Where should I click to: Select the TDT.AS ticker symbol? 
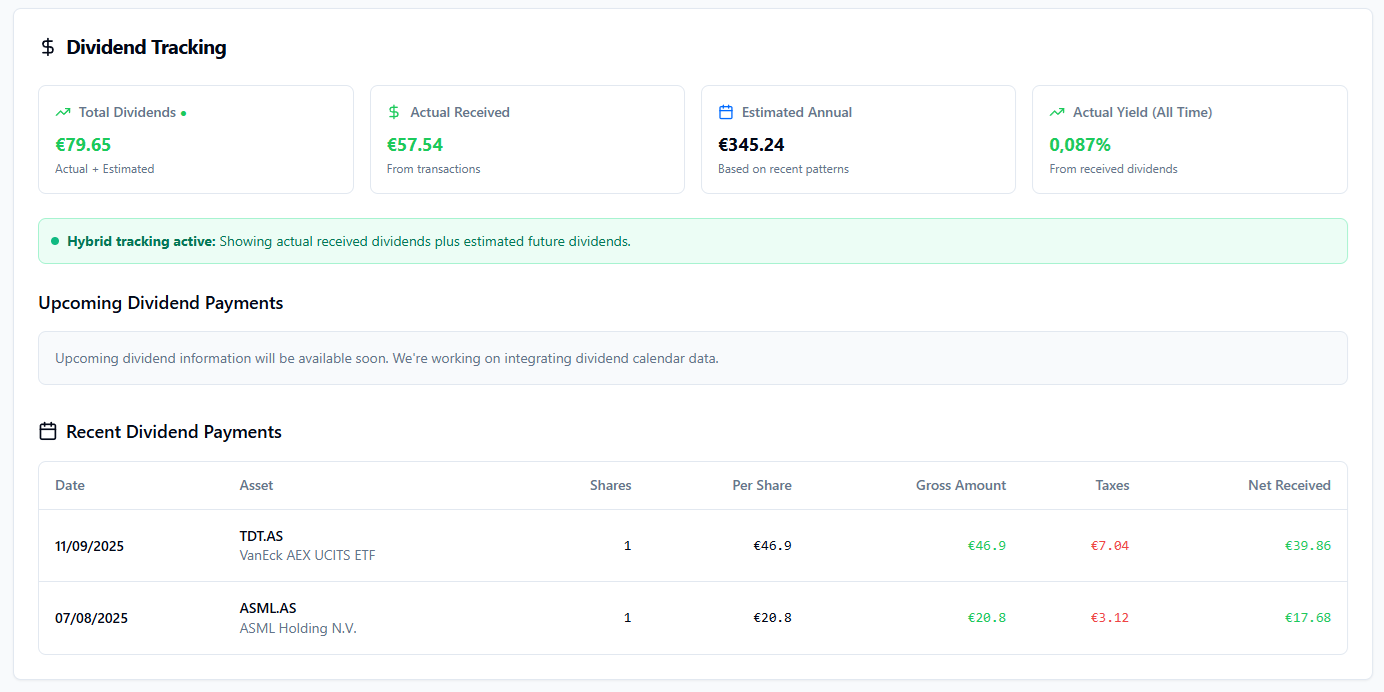pos(261,536)
